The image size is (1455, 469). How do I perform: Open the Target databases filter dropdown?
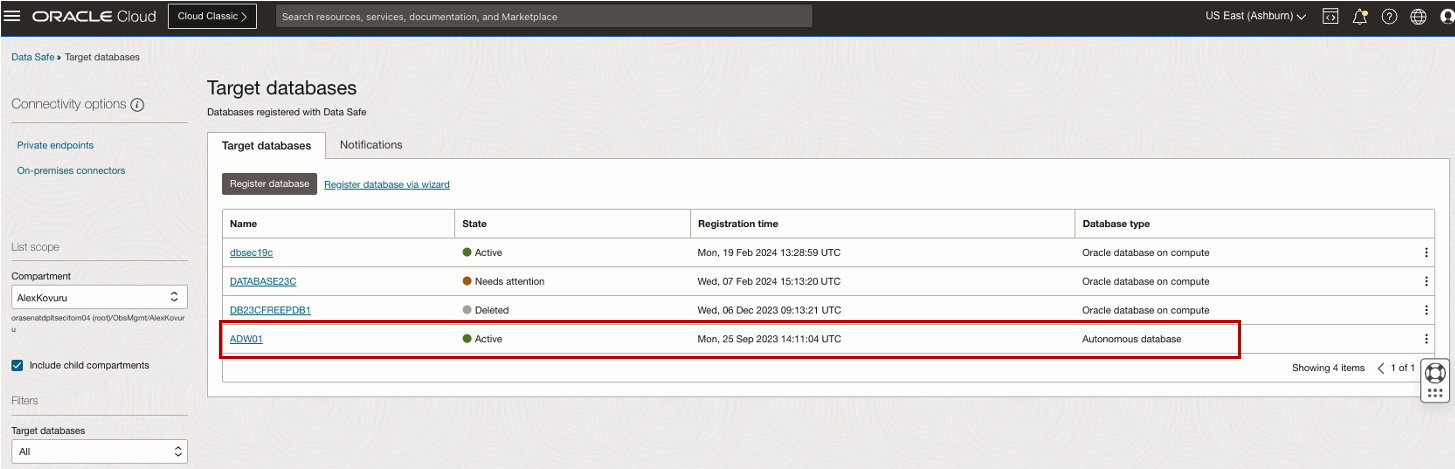click(x=99, y=452)
